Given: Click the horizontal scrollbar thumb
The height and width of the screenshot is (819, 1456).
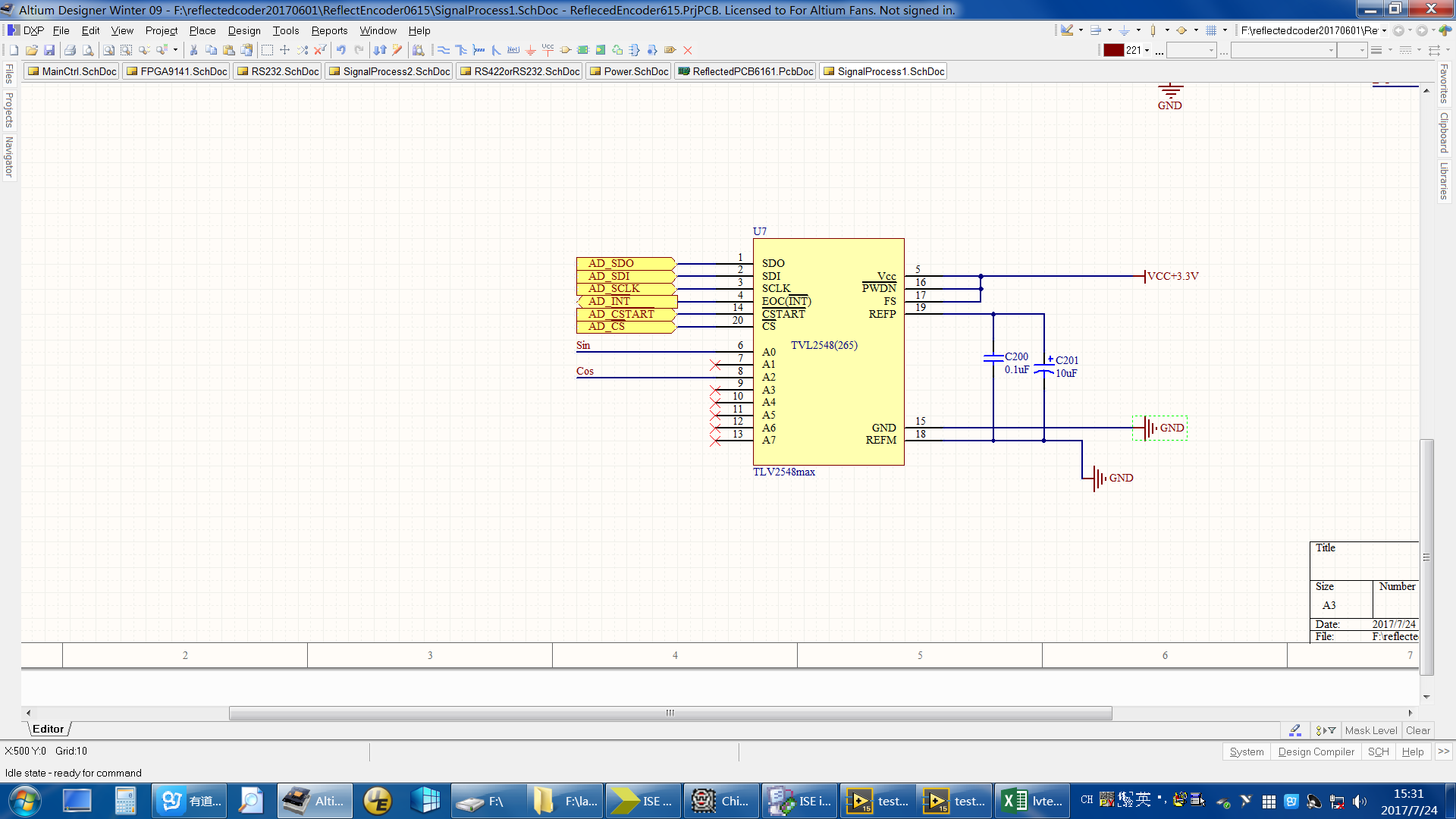Looking at the screenshot, I should coord(670,713).
